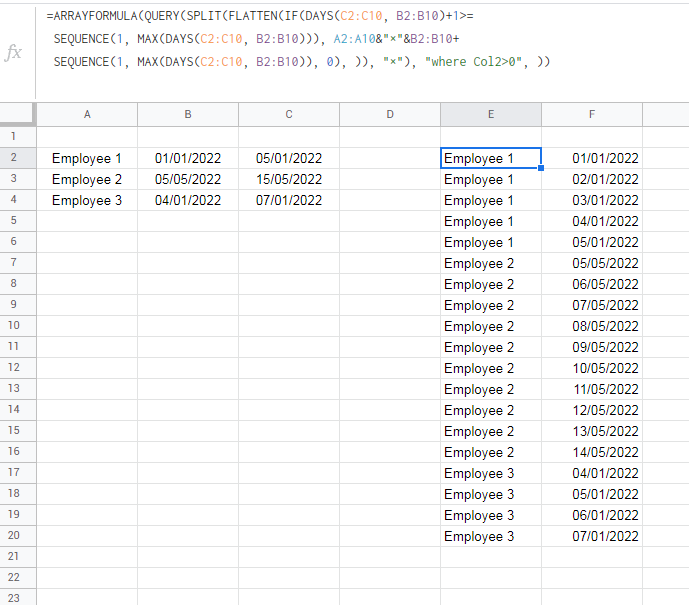Click cell F5 with 04/01/2022
This screenshot has width=689, height=605.
tap(592, 221)
